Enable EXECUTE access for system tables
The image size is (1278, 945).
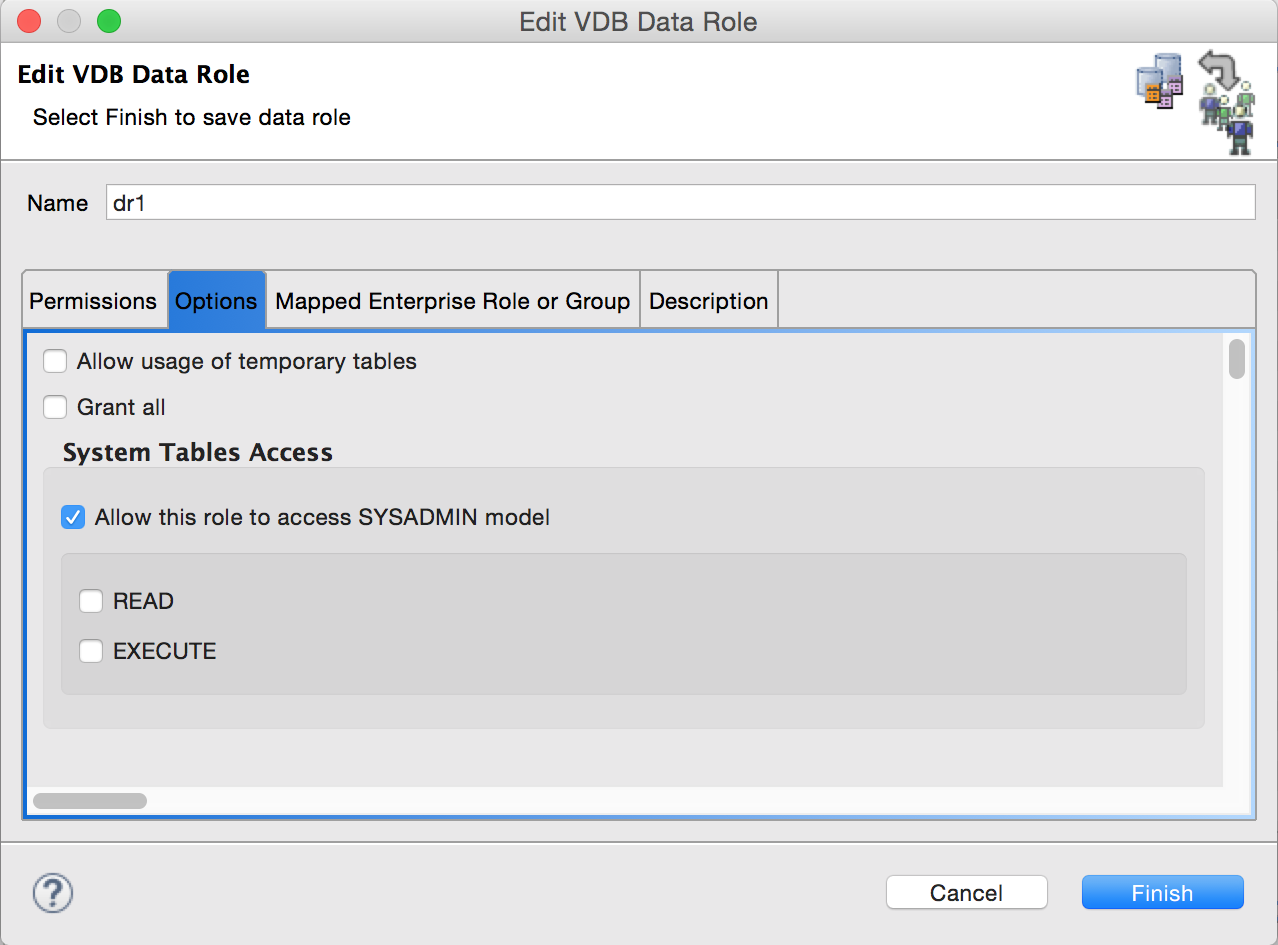coord(91,651)
